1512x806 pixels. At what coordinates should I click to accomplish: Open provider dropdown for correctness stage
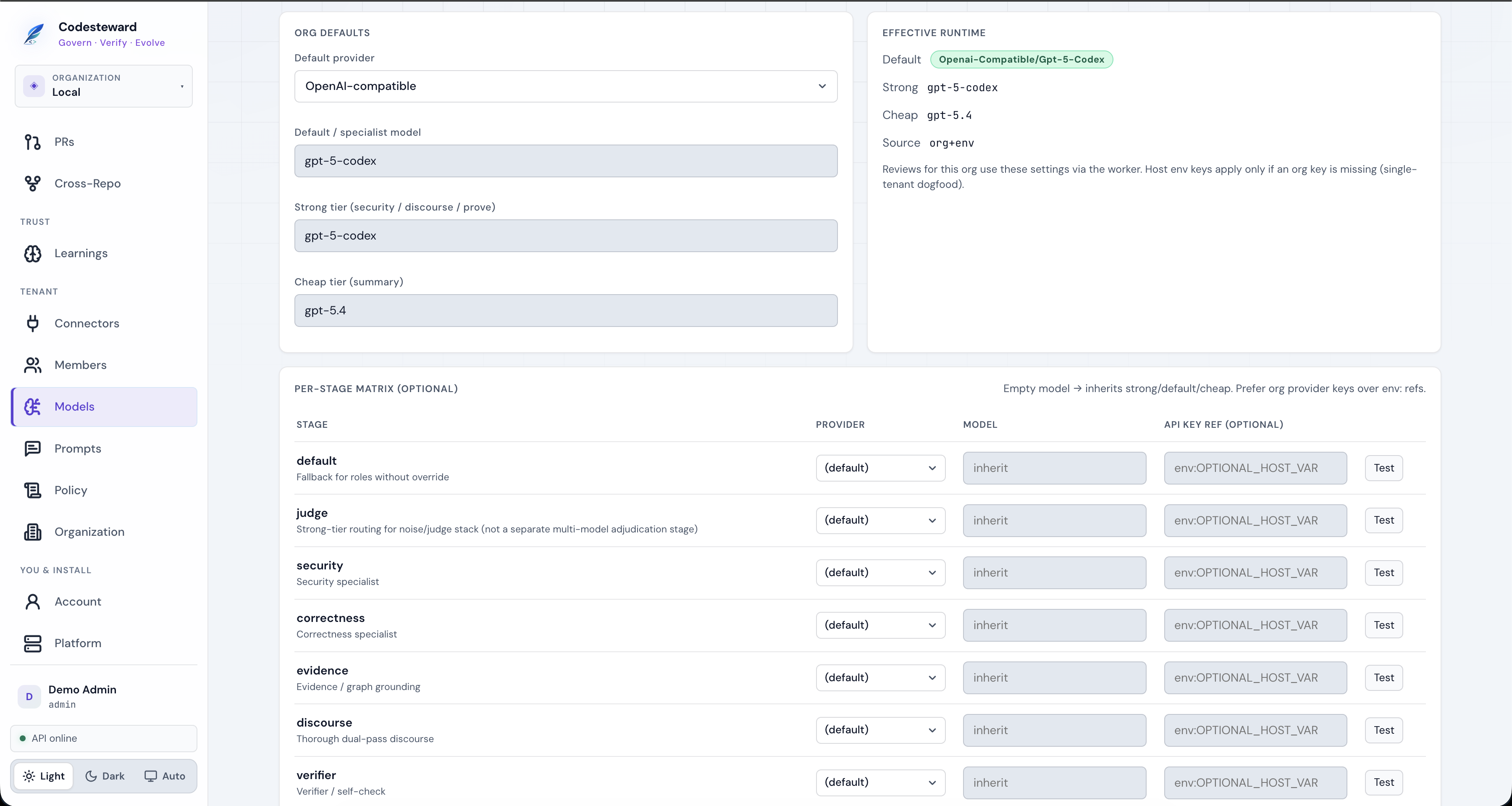880,625
